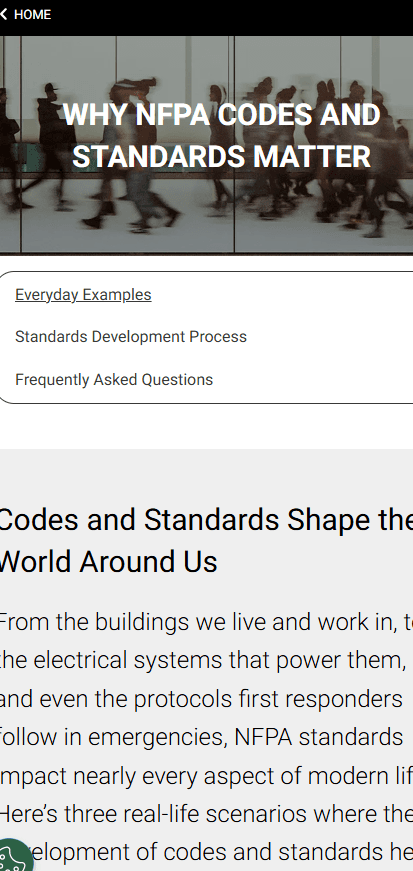413x871 pixels.
Task: Open Standards Development Process link
Action: coord(131,337)
